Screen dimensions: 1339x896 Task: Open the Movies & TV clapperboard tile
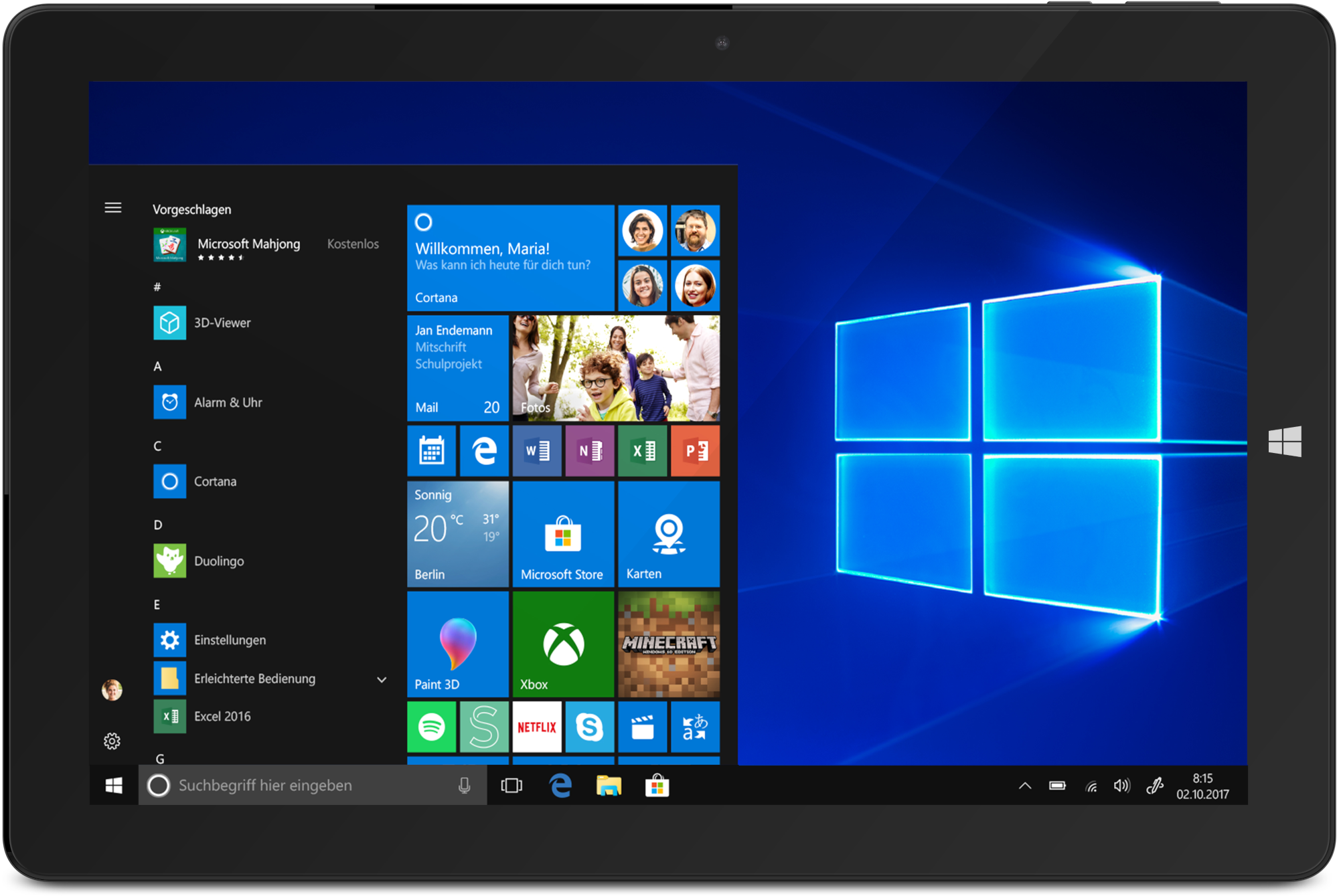pyautogui.click(x=643, y=727)
